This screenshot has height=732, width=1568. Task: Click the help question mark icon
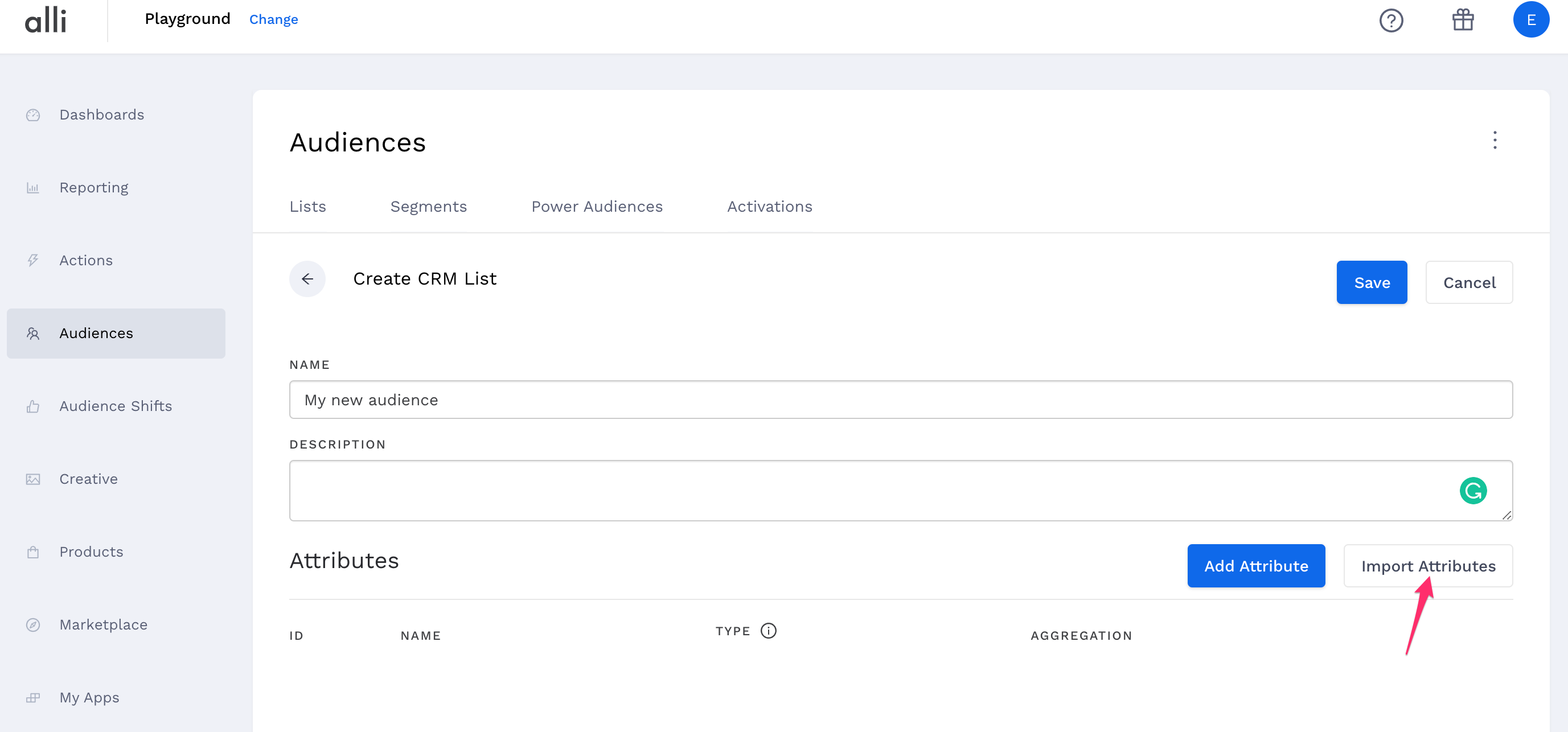click(x=1392, y=20)
